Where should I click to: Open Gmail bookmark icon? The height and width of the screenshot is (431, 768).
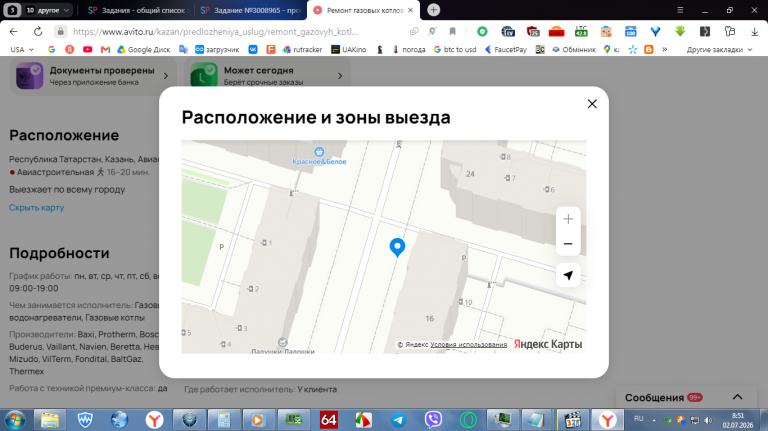click(105, 49)
